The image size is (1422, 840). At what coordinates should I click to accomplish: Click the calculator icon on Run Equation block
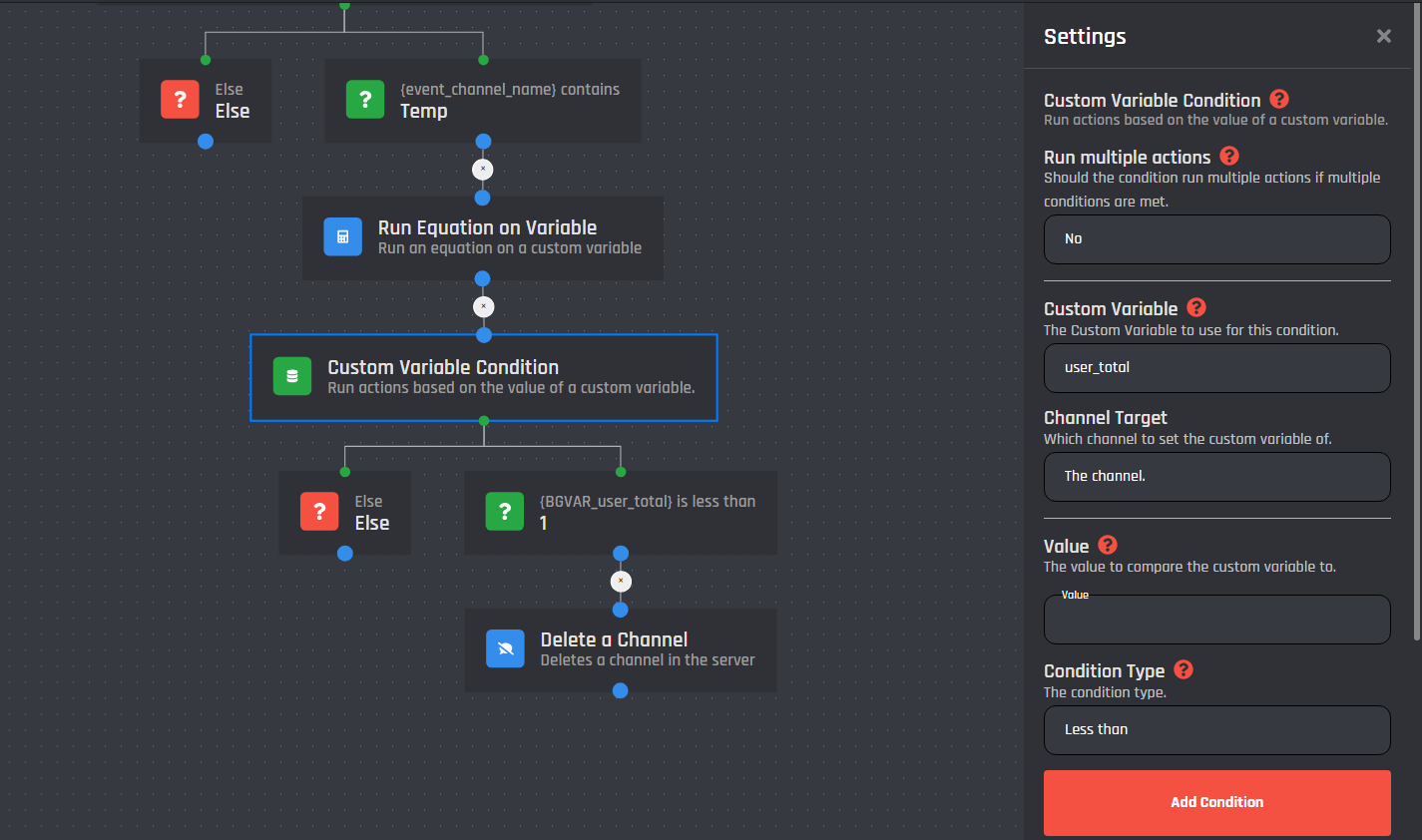point(342,237)
